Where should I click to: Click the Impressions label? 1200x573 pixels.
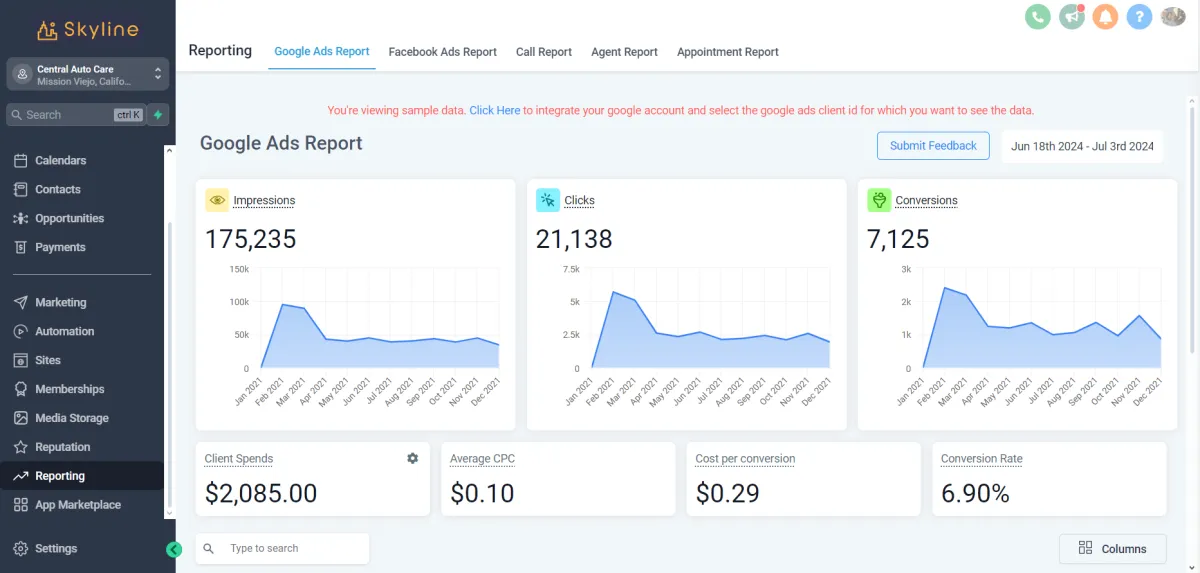click(264, 200)
